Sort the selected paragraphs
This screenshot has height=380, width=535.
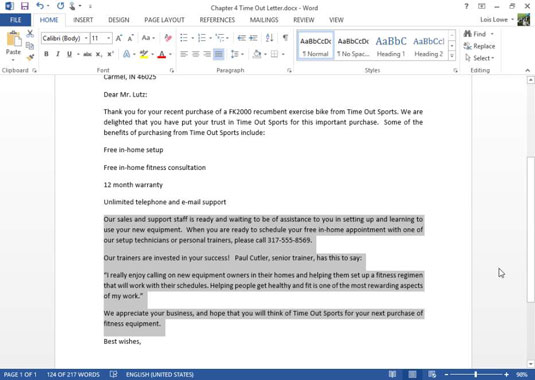(270, 38)
